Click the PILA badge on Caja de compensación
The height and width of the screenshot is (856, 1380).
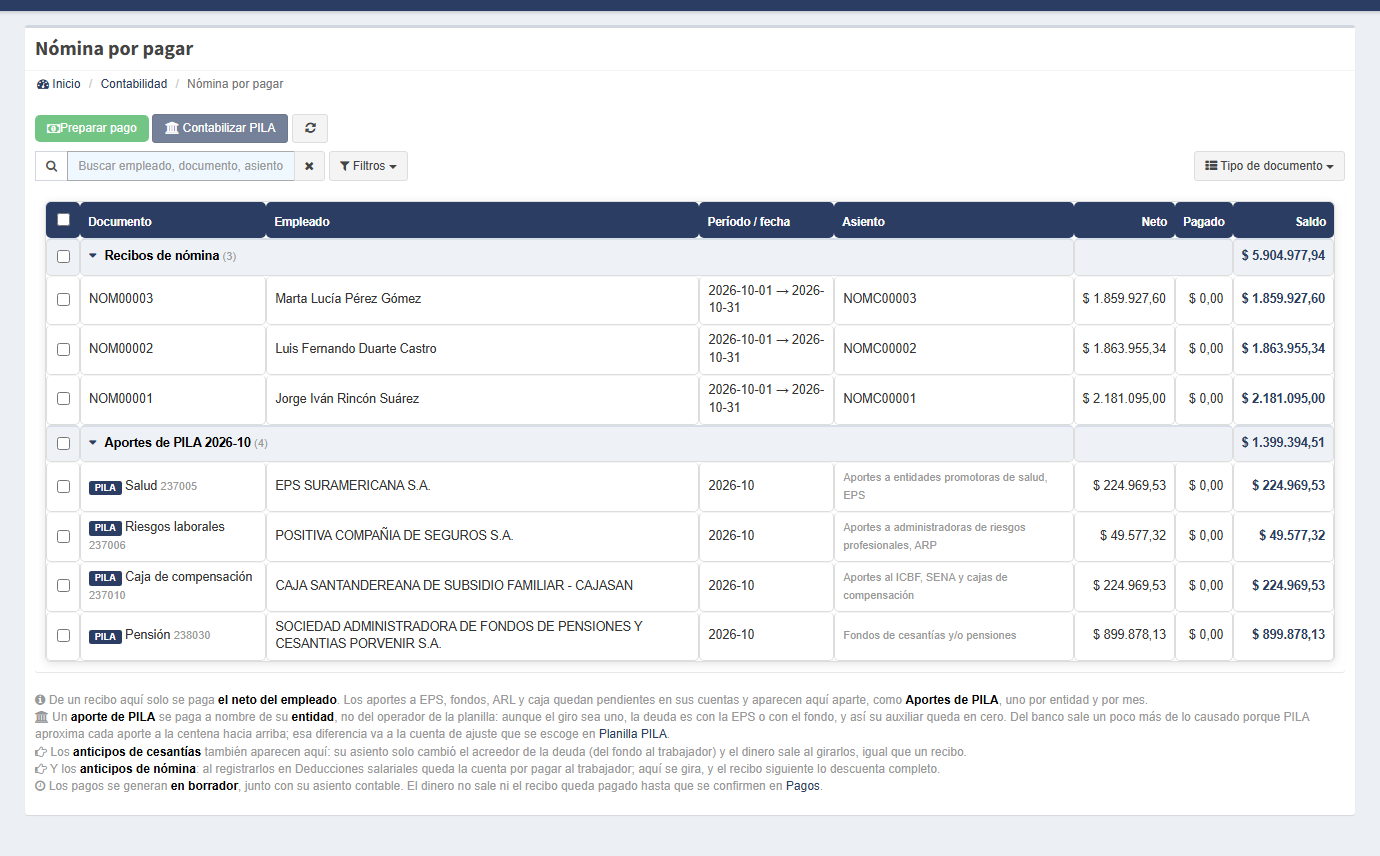(105, 578)
